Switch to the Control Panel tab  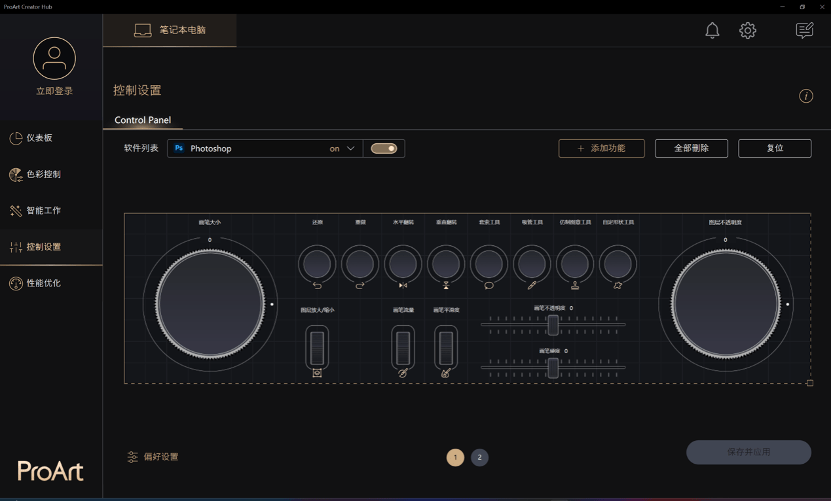[x=142, y=120]
